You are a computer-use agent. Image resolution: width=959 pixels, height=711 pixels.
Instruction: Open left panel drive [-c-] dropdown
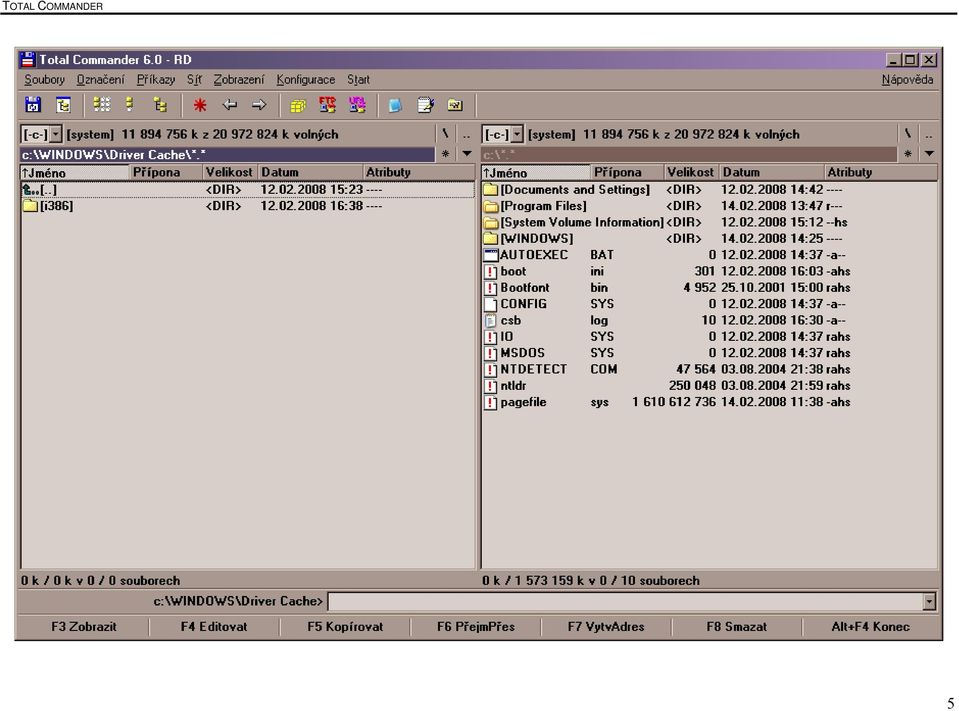[x=56, y=134]
